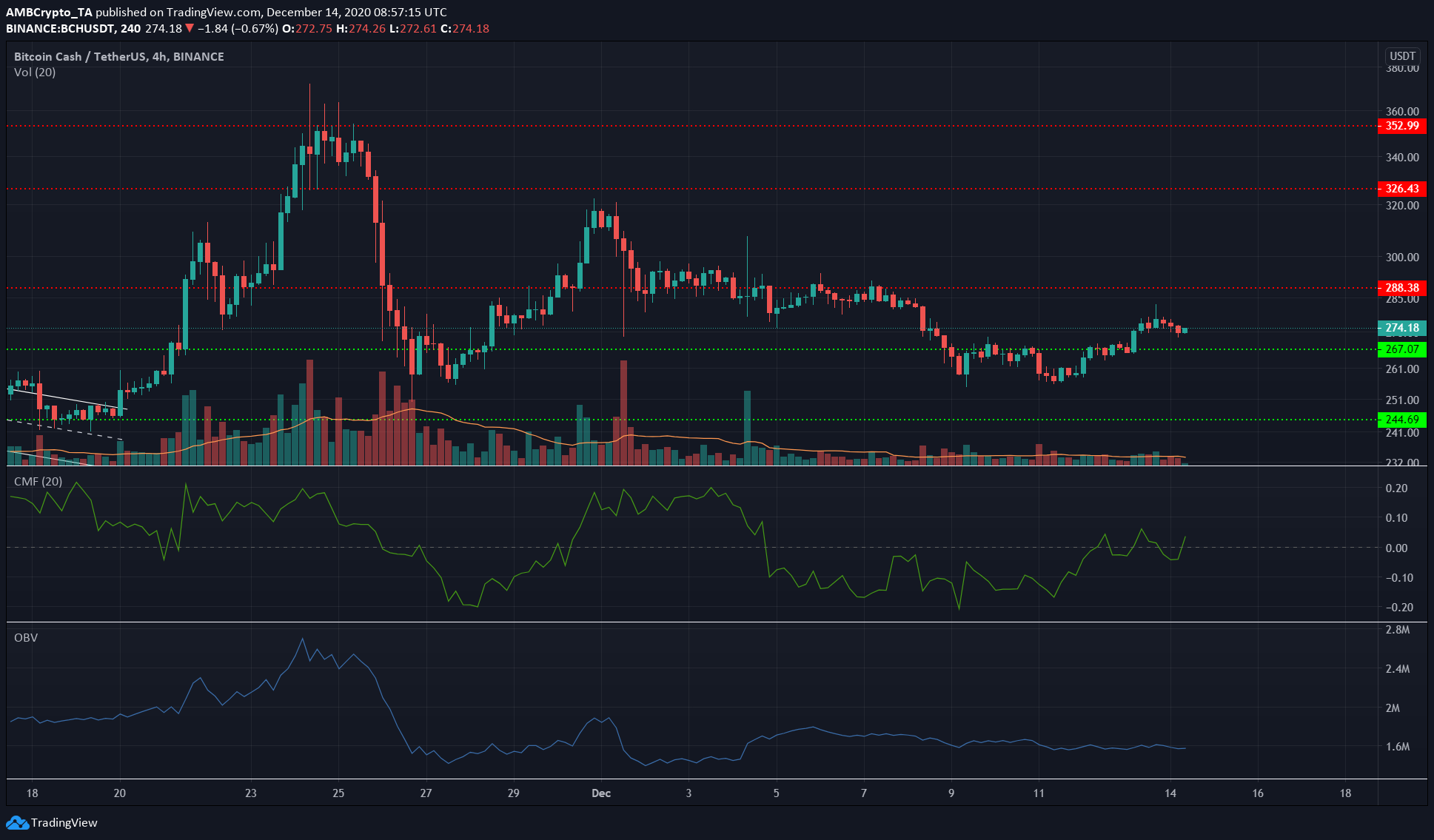Click the 274.18 current price label
This screenshot has height=840, width=1434.
pyautogui.click(x=1402, y=328)
